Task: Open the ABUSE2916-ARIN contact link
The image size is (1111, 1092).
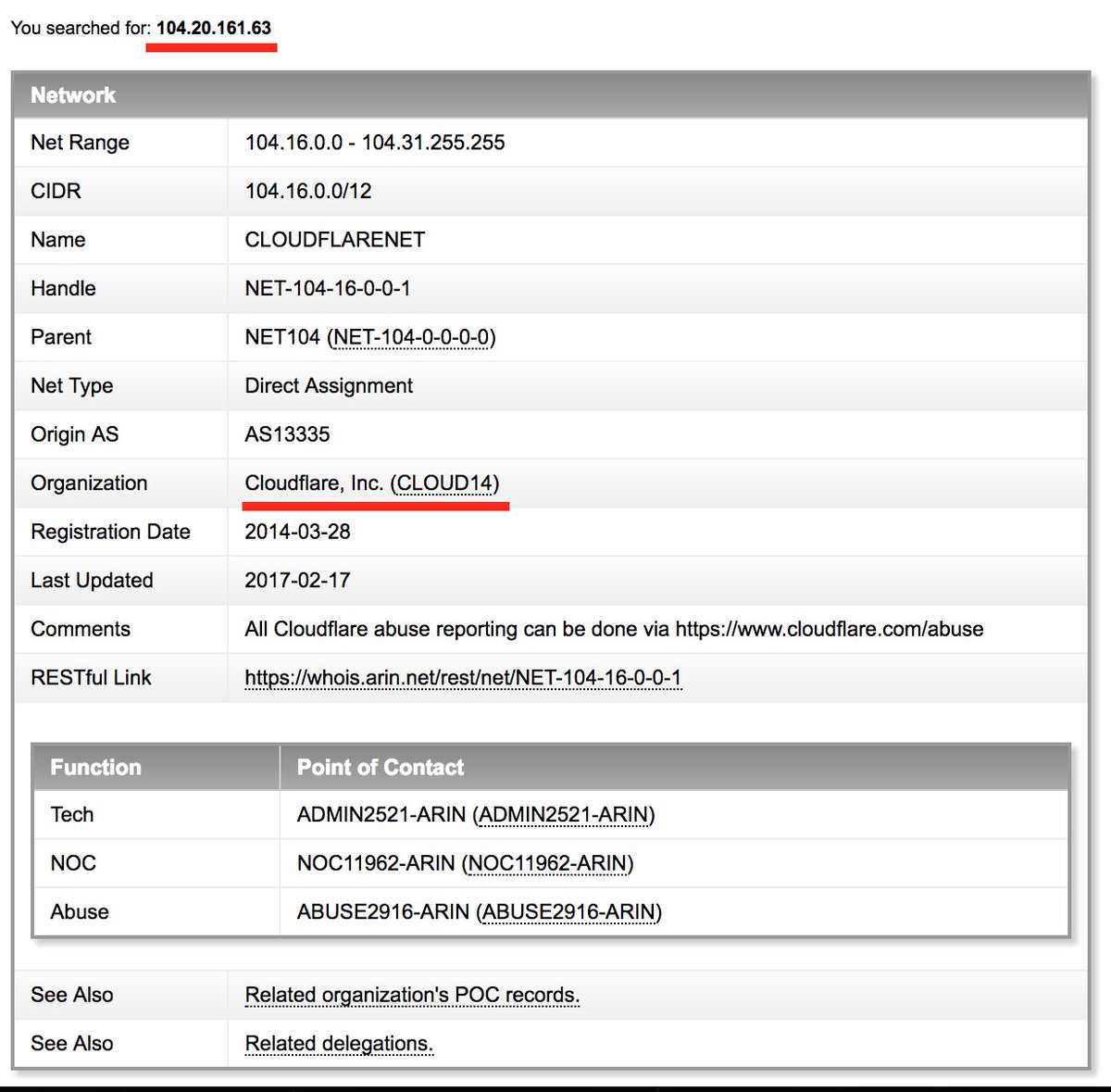Action: point(569,912)
